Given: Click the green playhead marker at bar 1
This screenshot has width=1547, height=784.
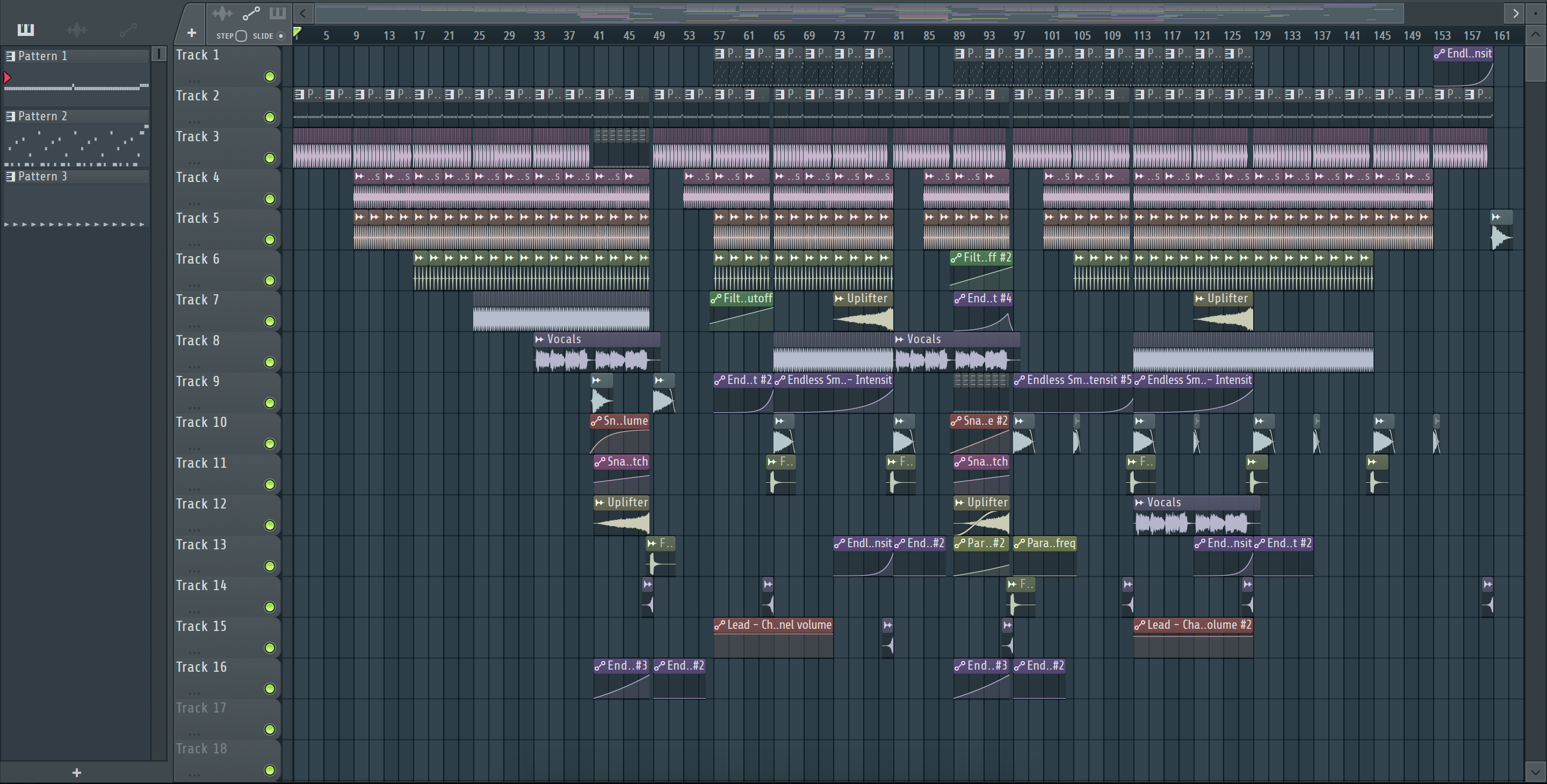Looking at the screenshot, I should (297, 32).
